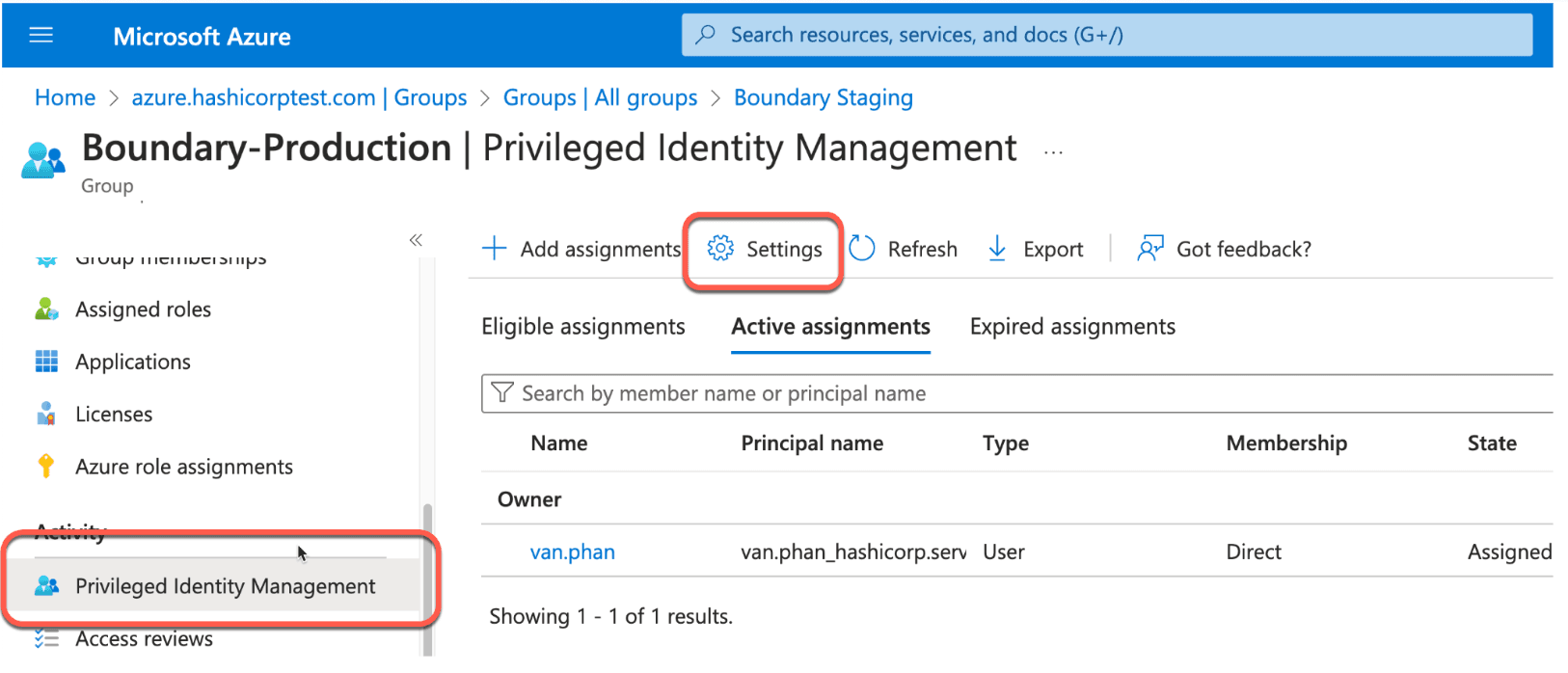Viewport: 1568px width, 673px height.
Task: Click the Owner group row
Action: click(1017, 499)
